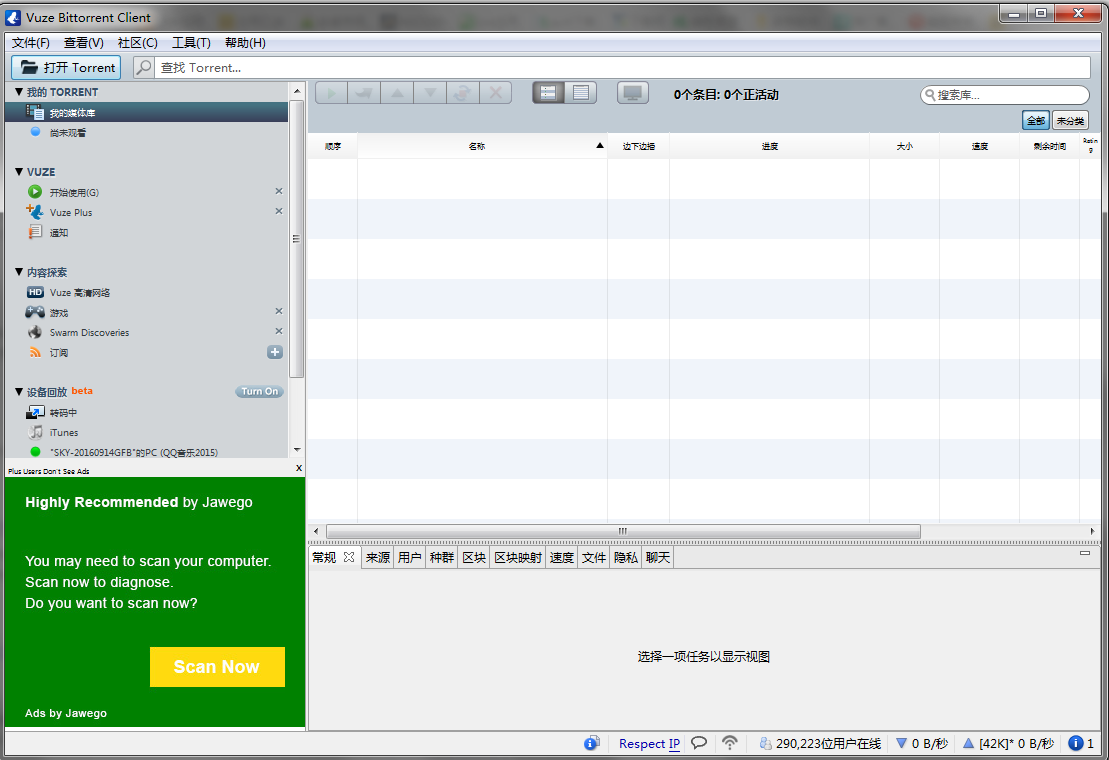Click the Respect IP link
The width and height of the screenshot is (1109, 760).
click(x=649, y=743)
